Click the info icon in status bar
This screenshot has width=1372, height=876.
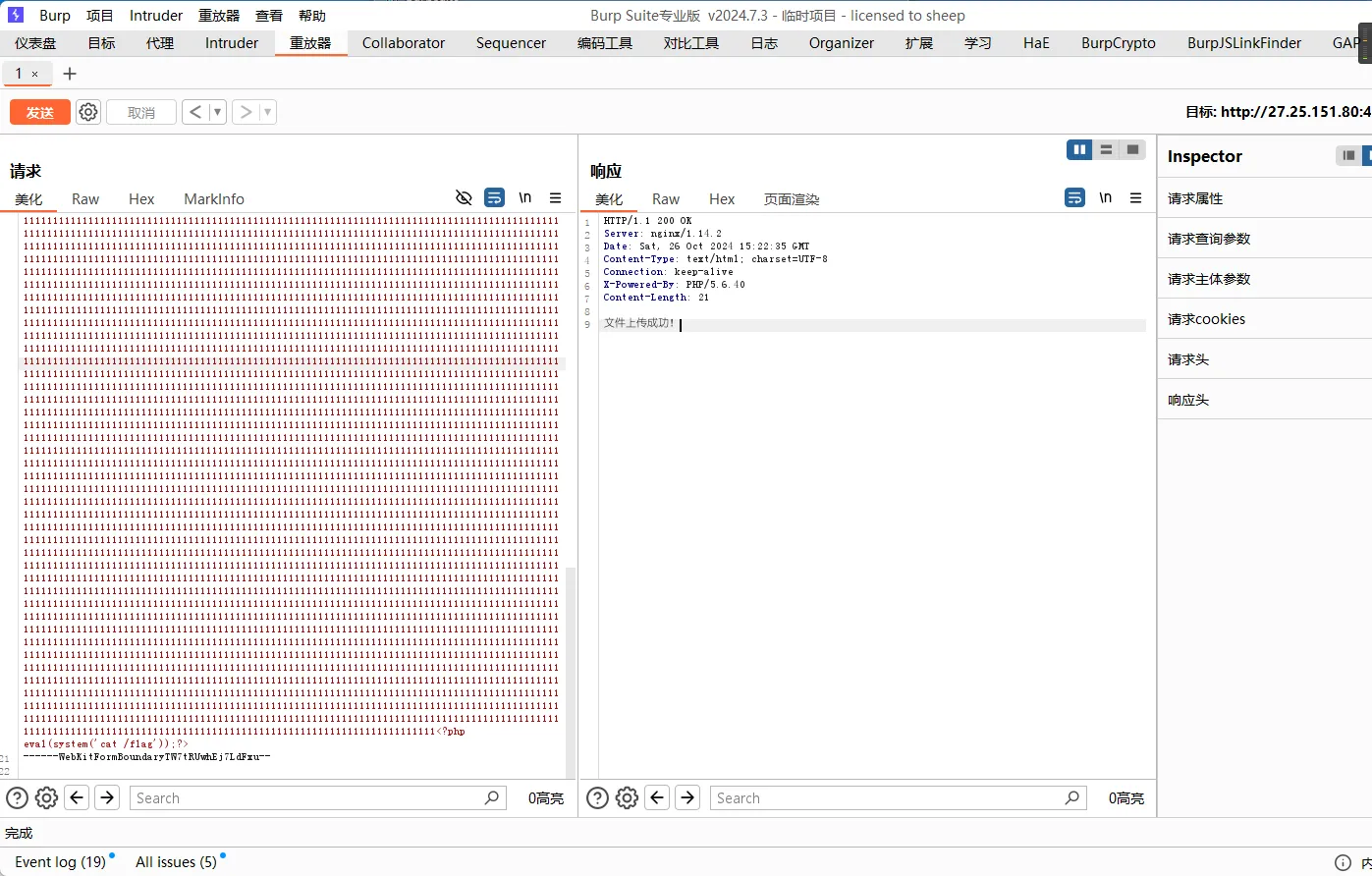1344,862
